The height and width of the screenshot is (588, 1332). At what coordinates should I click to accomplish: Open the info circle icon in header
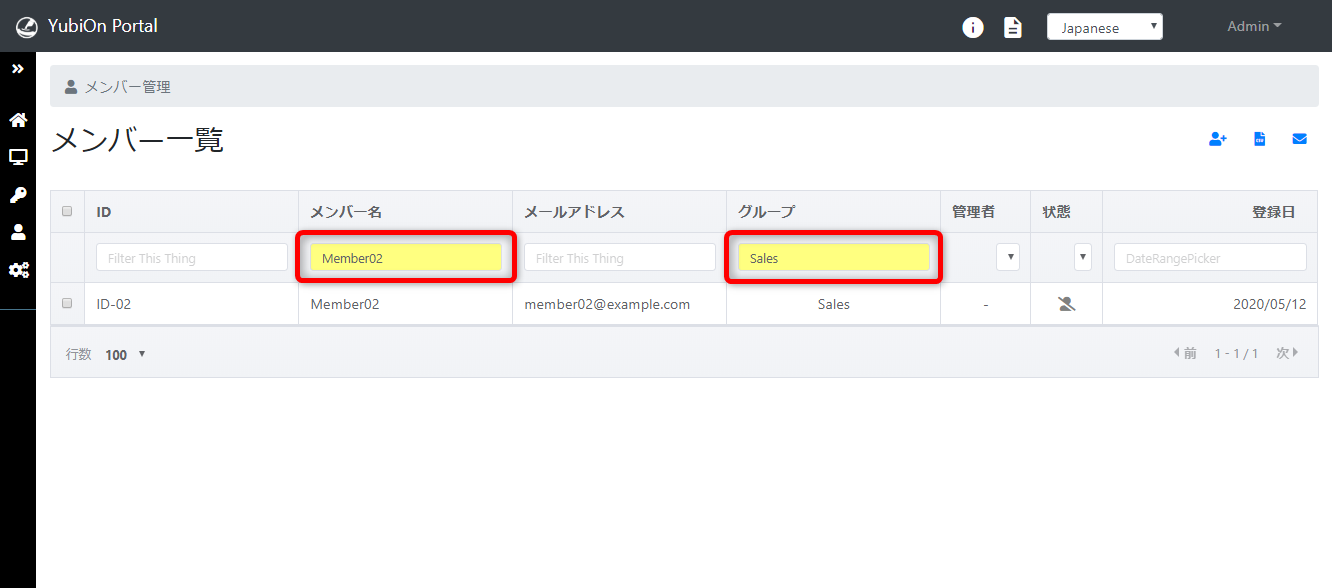972,27
